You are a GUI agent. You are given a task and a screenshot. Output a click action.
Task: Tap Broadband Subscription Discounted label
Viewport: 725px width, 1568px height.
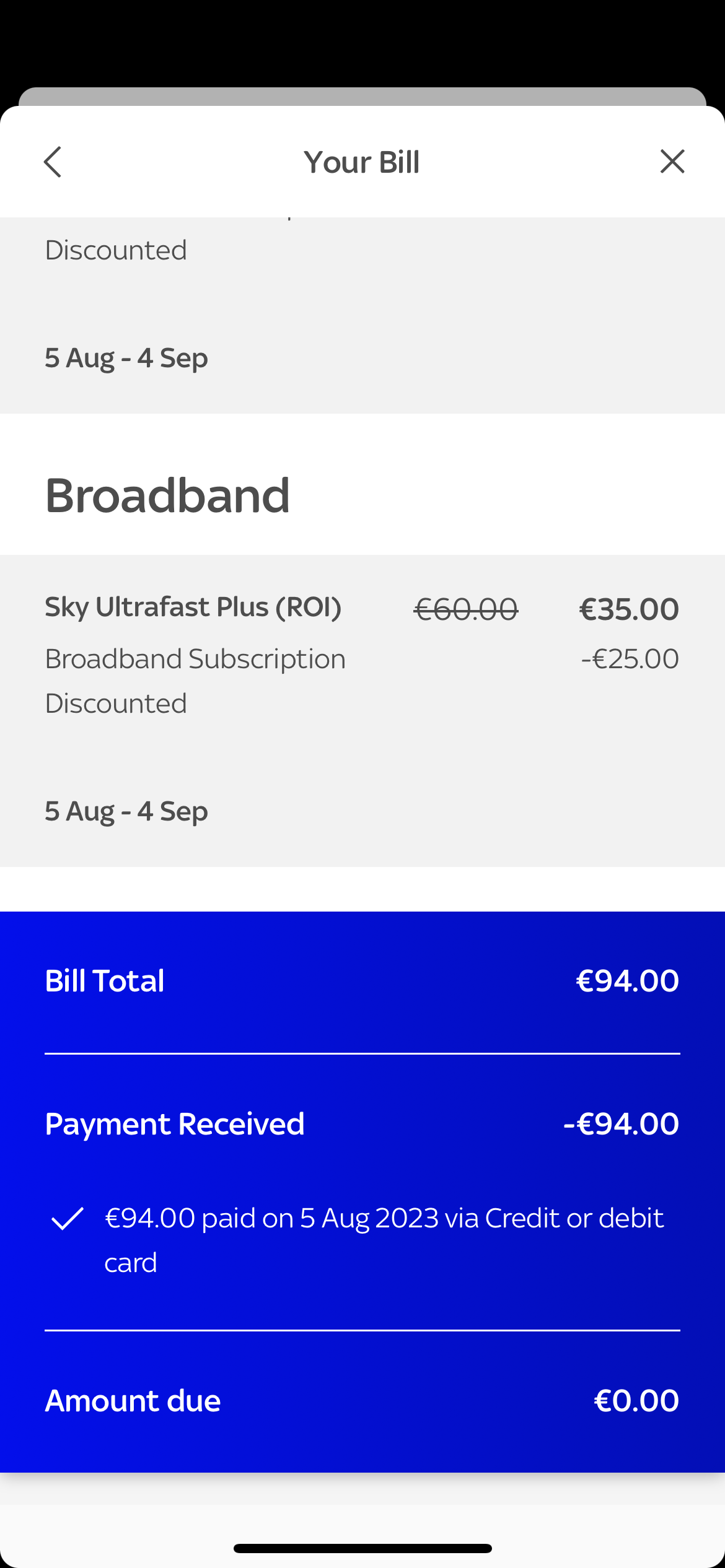[x=195, y=658]
